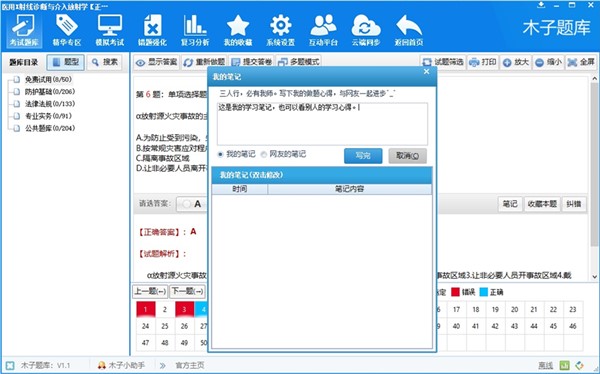Open the 精华专区 tag icon
The image size is (600, 374).
67,30
